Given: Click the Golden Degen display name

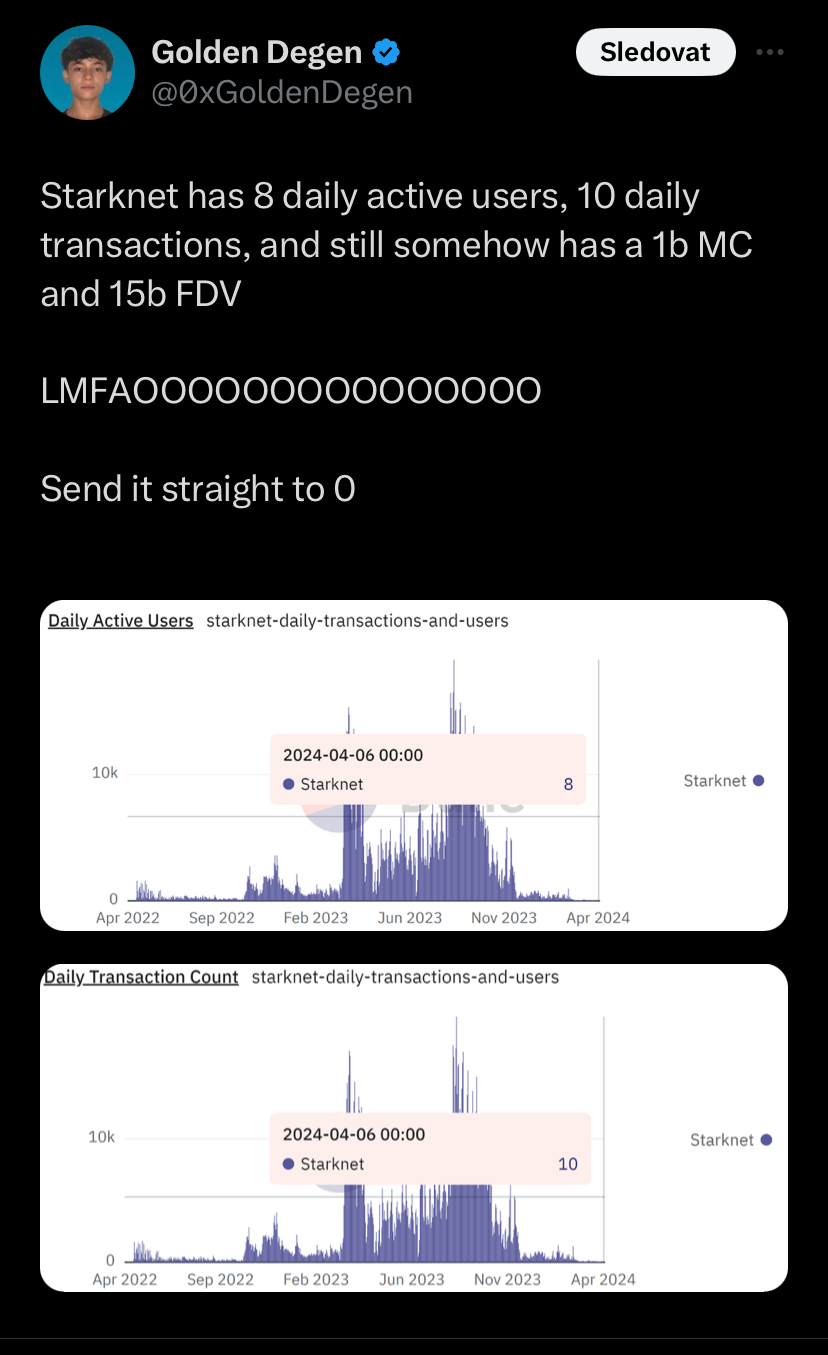Looking at the screenshot, I should [258, 51].
